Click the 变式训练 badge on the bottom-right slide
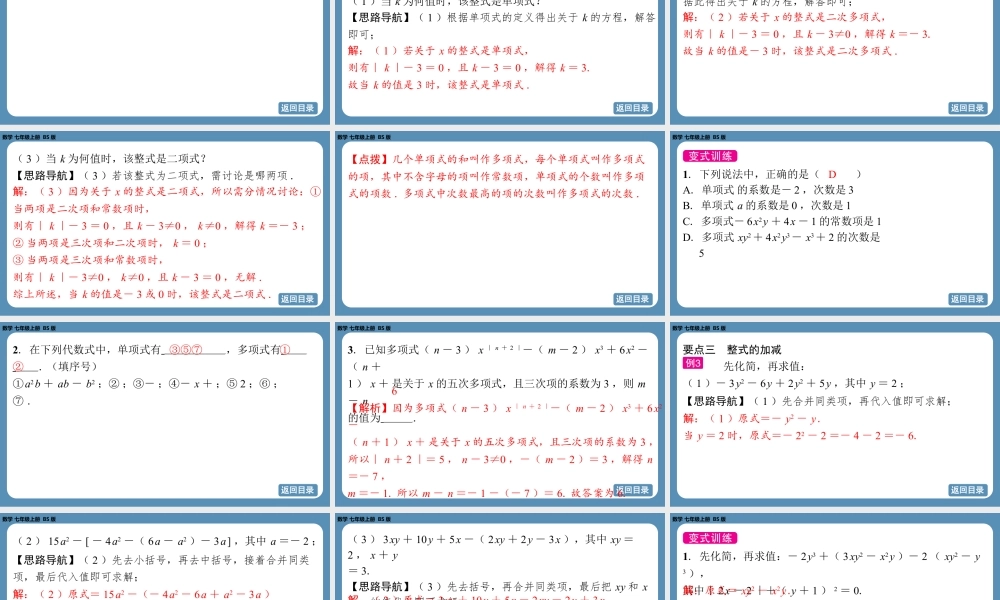Viewport: 1000px width, 600px height. pyautogui.click(x=710, y=537)
